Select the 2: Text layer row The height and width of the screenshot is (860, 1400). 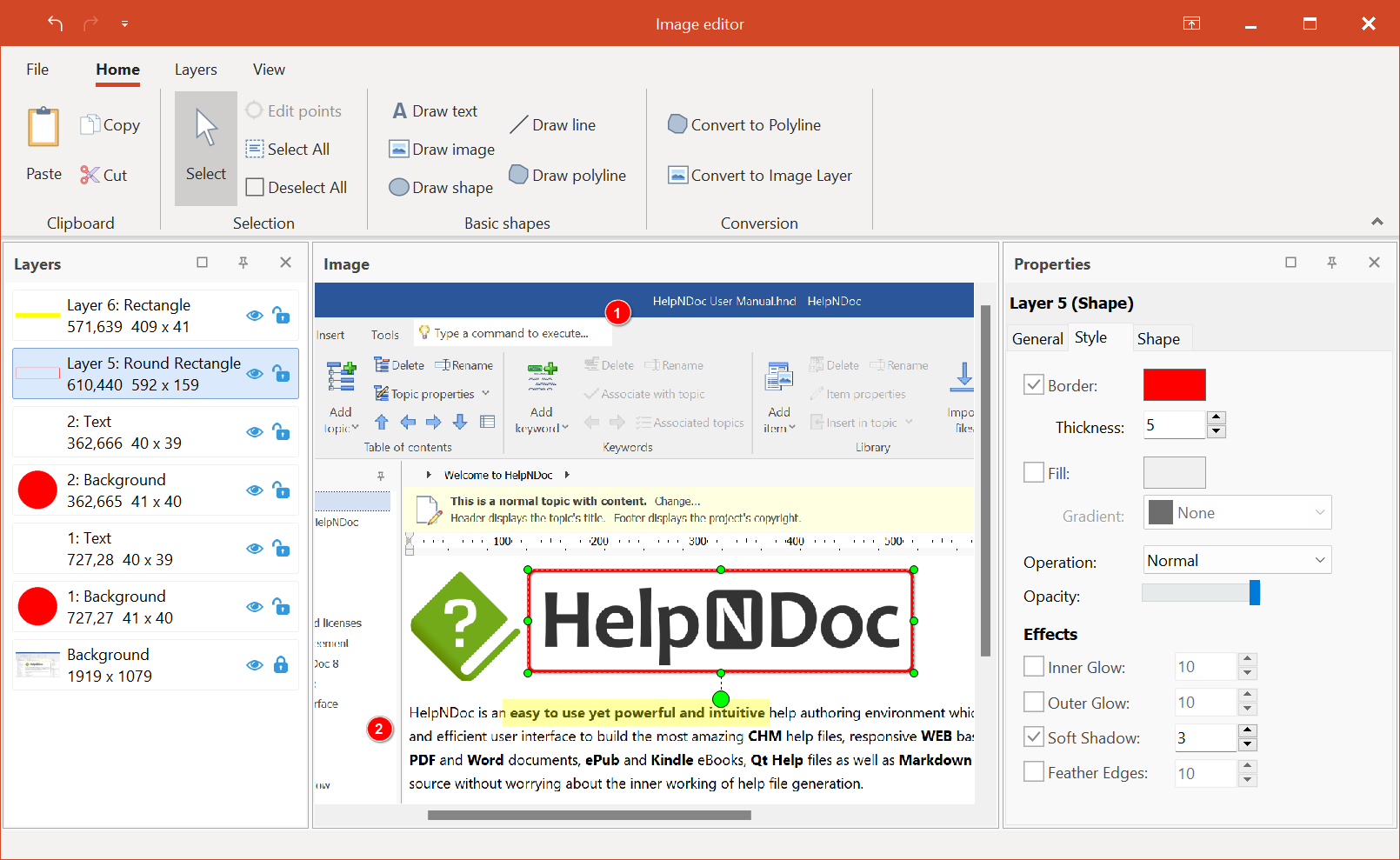pyautogui.click(x=156, y=431)
